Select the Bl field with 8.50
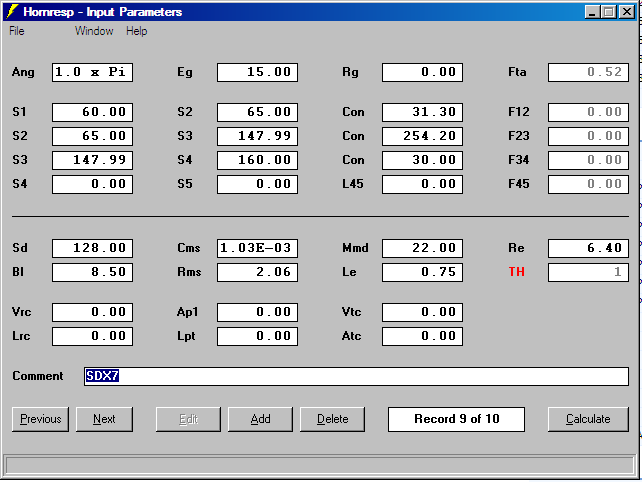This screenshot has height=482, width=642. click(x=93, y=272)
